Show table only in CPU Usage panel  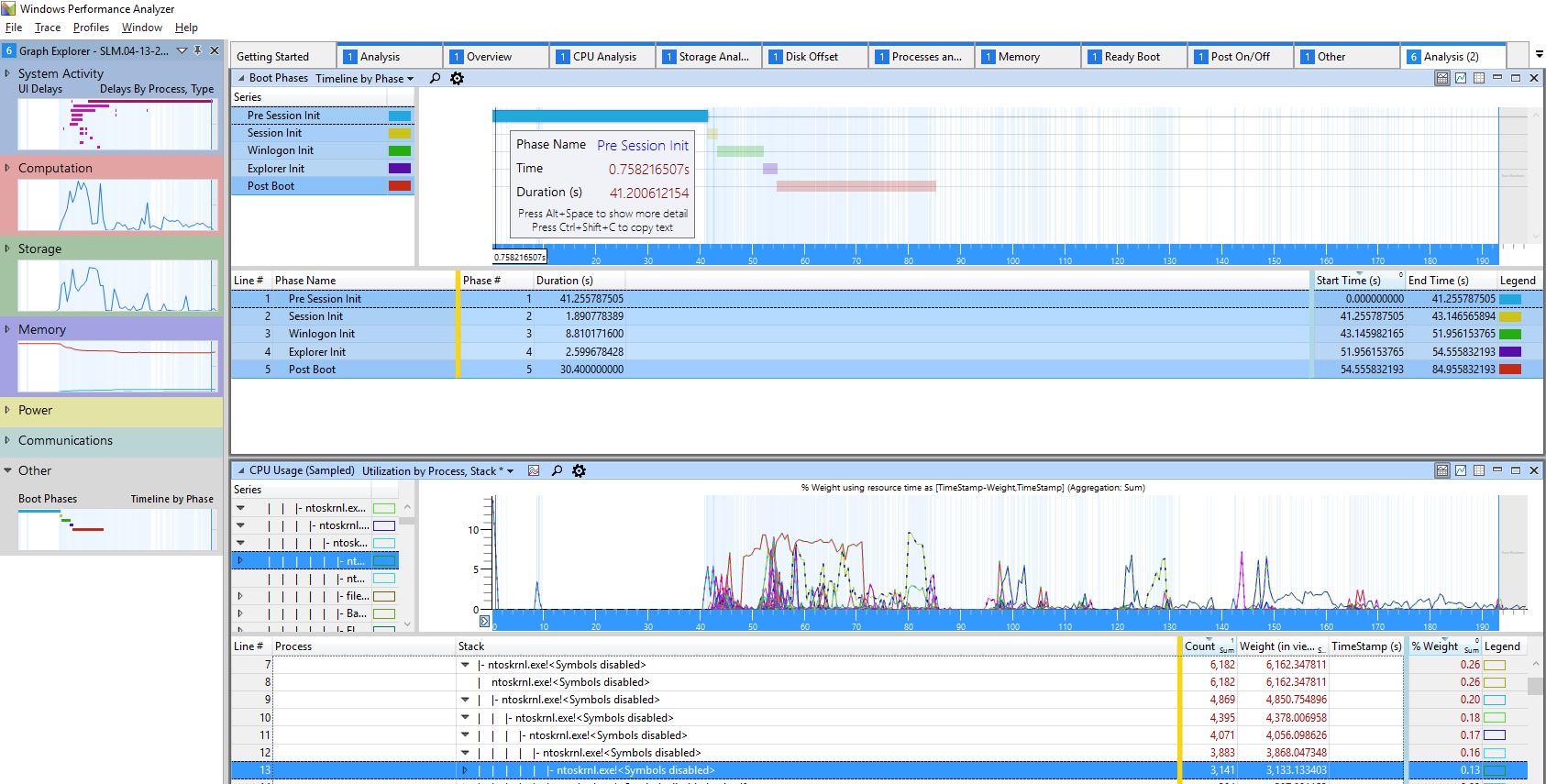(1479, 471)
